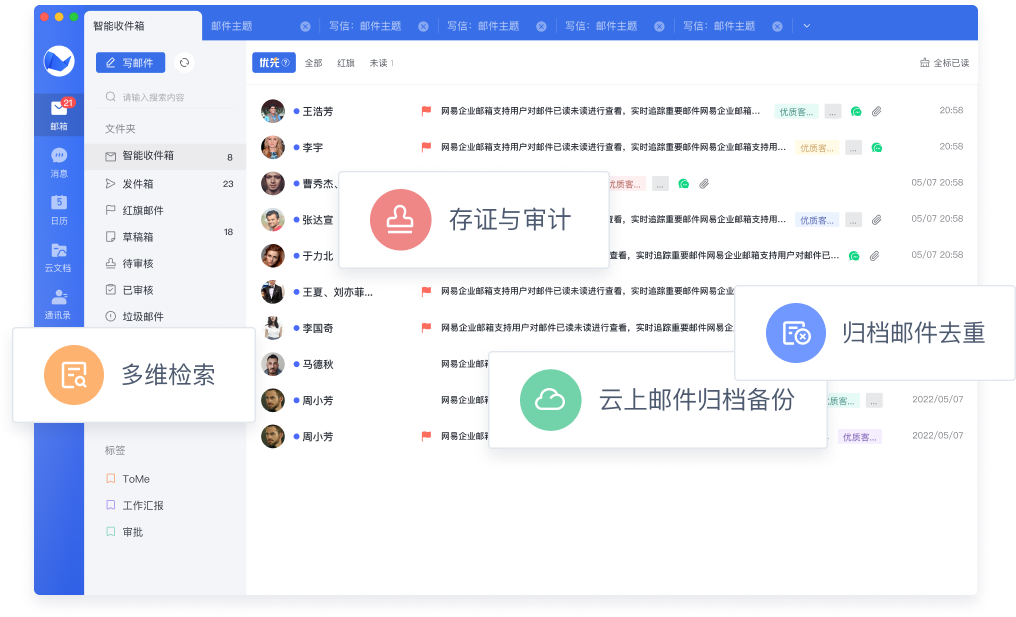This screenshot has width=1016, height=617.
Task: Click the 写邮件 compose button
Action: [130, 63]
